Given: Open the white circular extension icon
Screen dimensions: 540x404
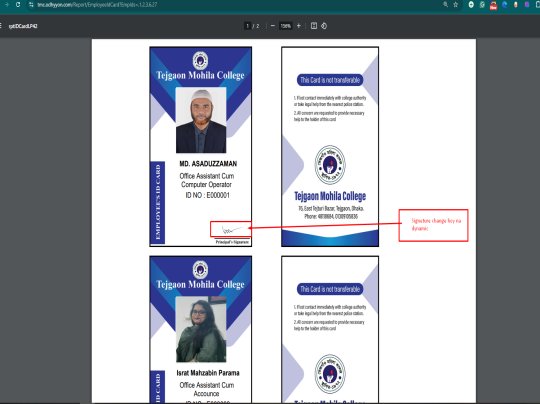Looking at the screenshot, I should [471, 4].
